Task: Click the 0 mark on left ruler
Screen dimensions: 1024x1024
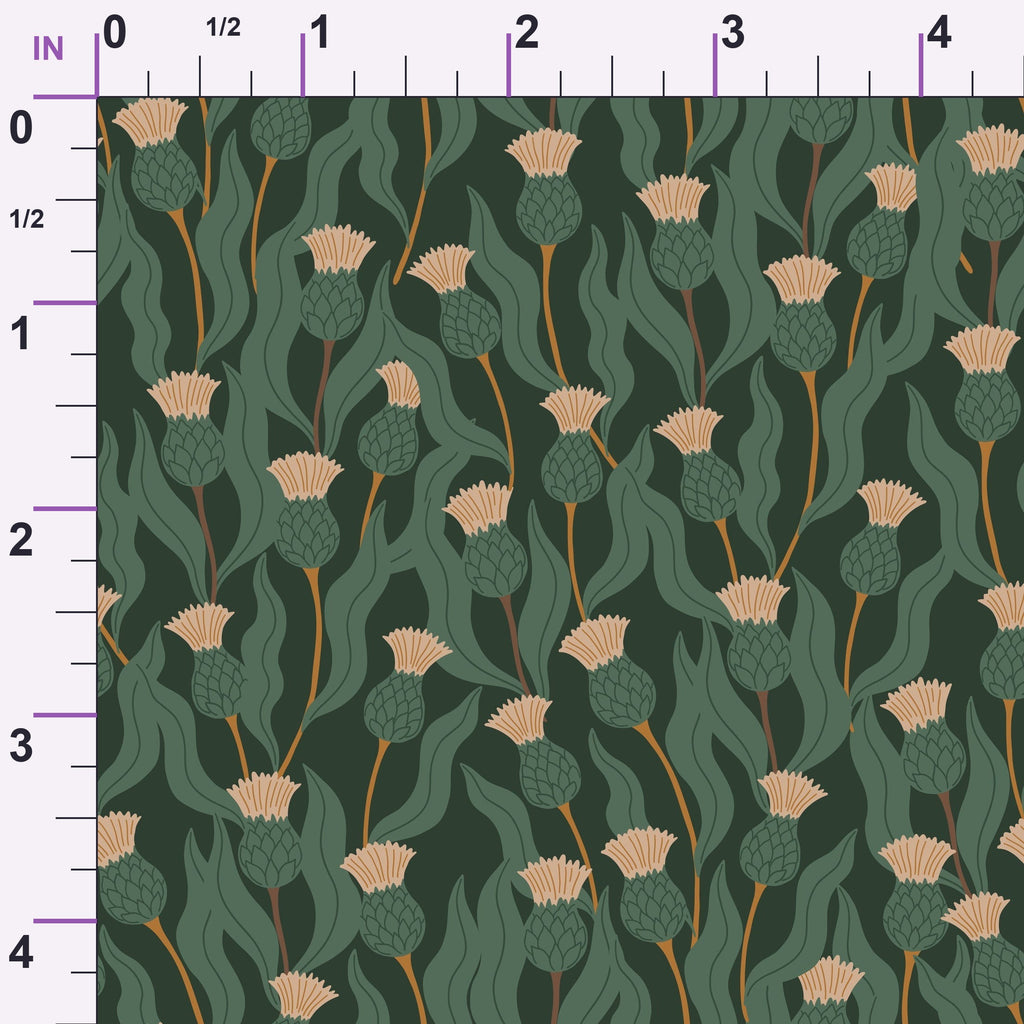Action: (21, 128)
